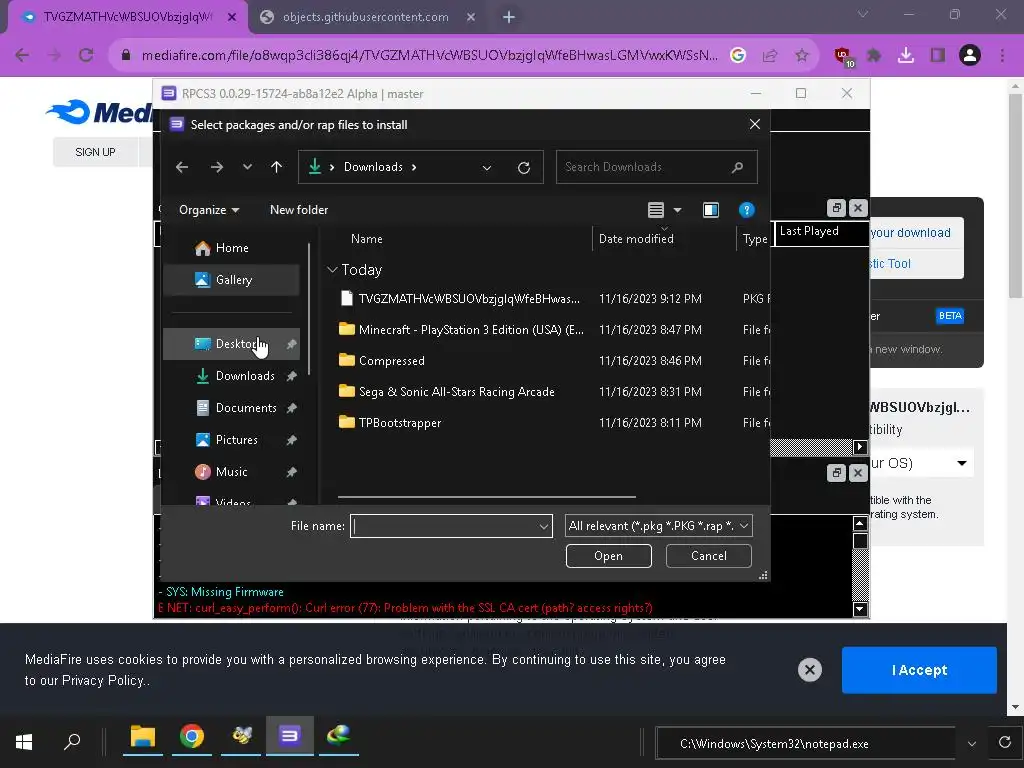Sort files by Date modified column
Viewport: 1024px width, 768px height.
pos(636,239)
